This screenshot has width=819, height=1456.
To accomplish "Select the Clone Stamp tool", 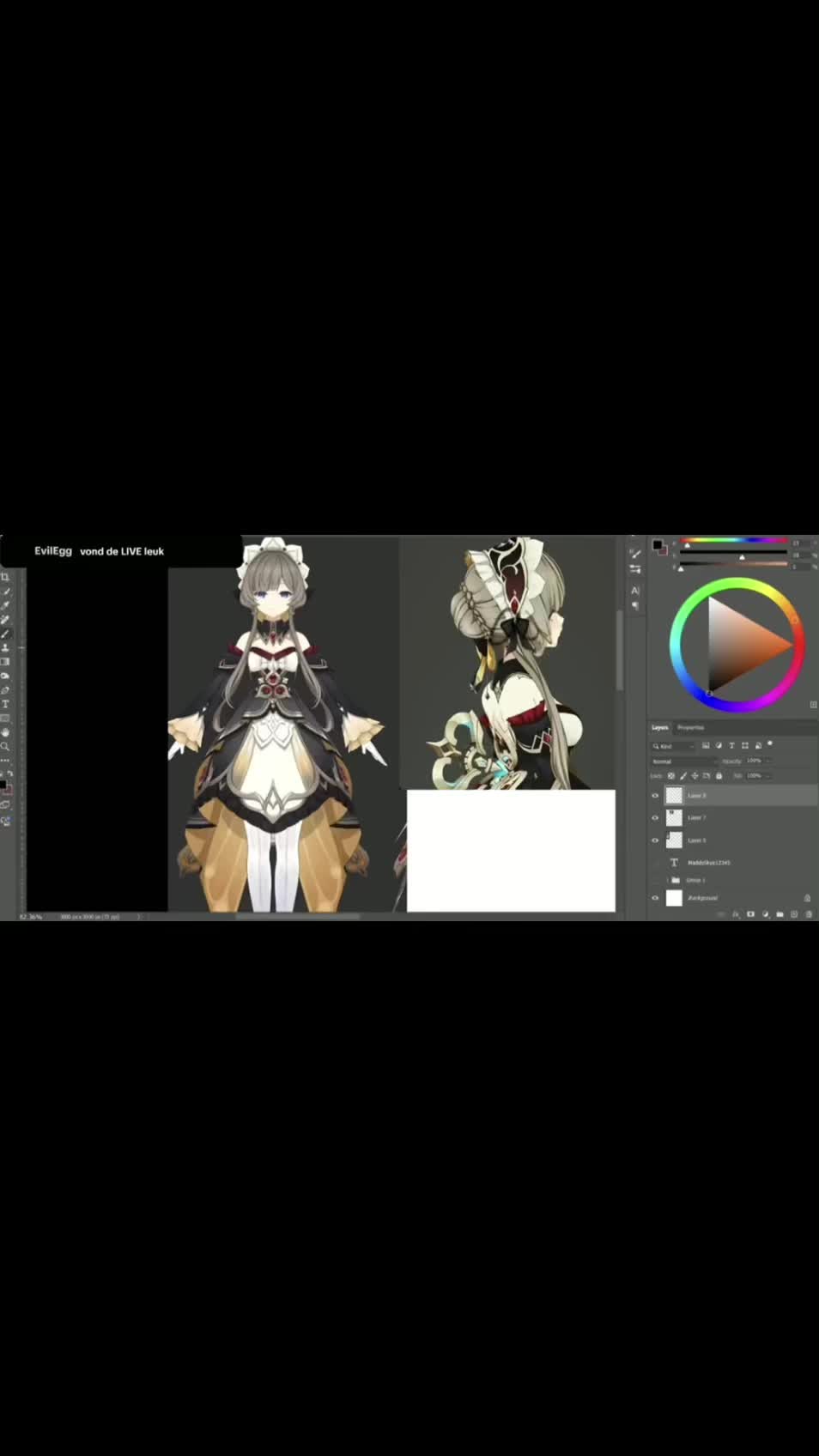I will click(5, 647).
